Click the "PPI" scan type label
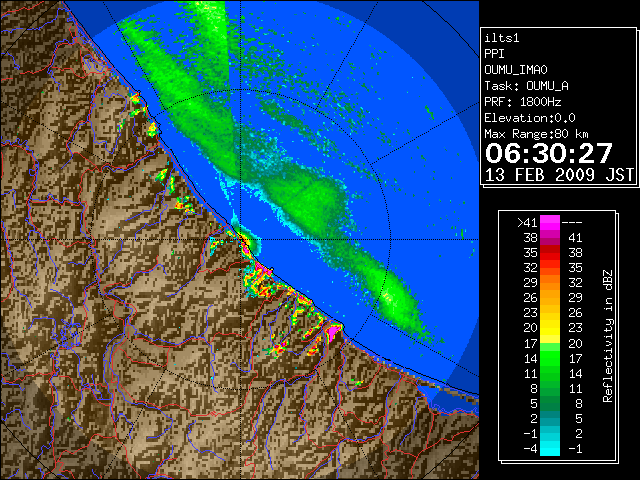640x480 pixels. (x=494, y=54)
